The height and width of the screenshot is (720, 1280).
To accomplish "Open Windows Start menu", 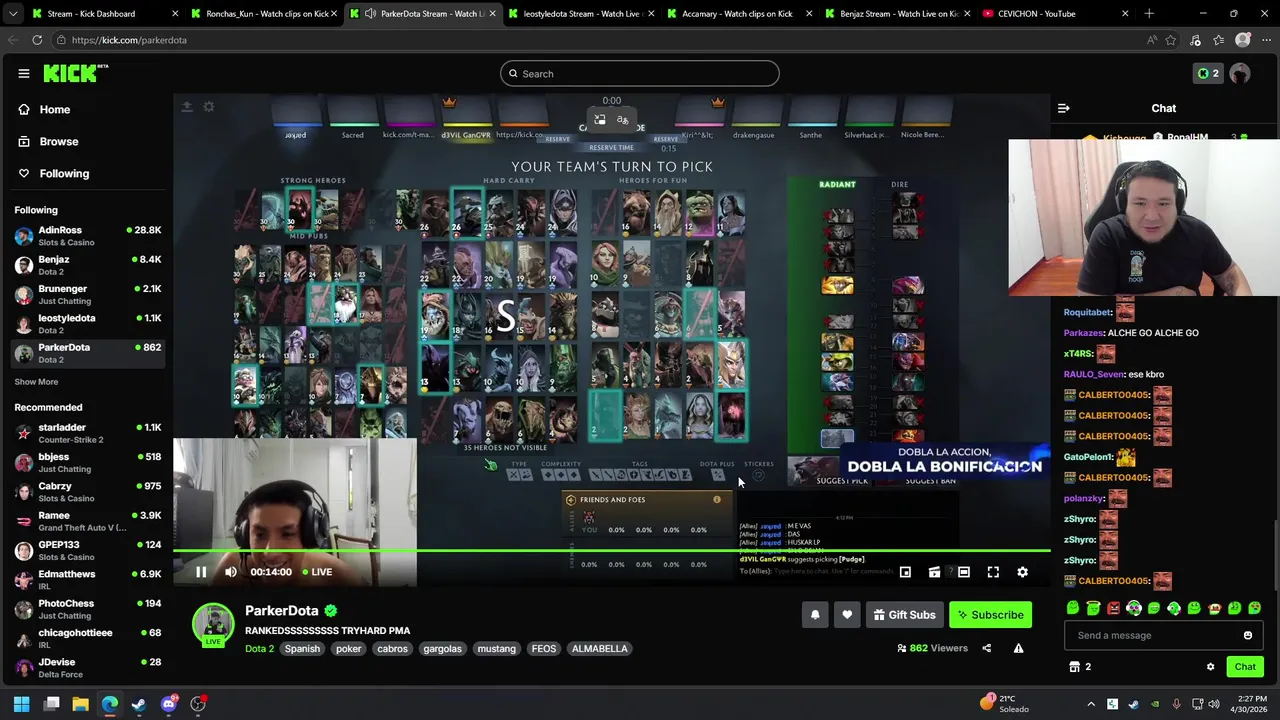I will [21, 704].
